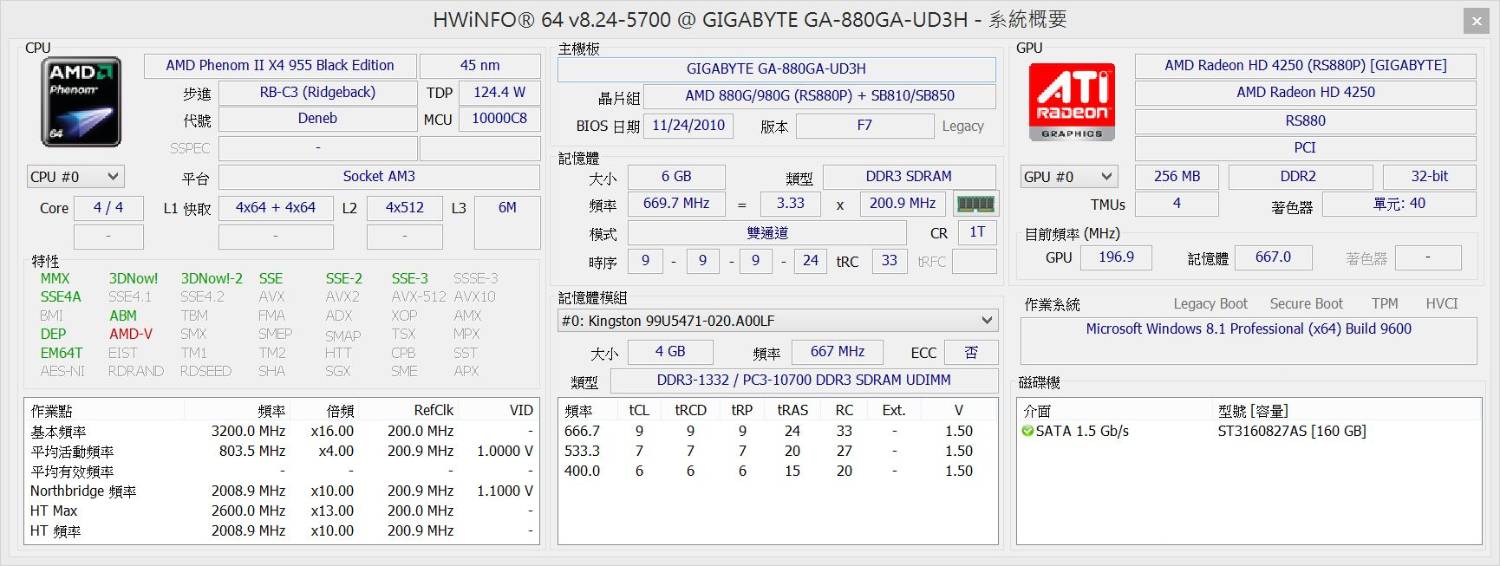Click the 1T command rate field

point(977,233)
